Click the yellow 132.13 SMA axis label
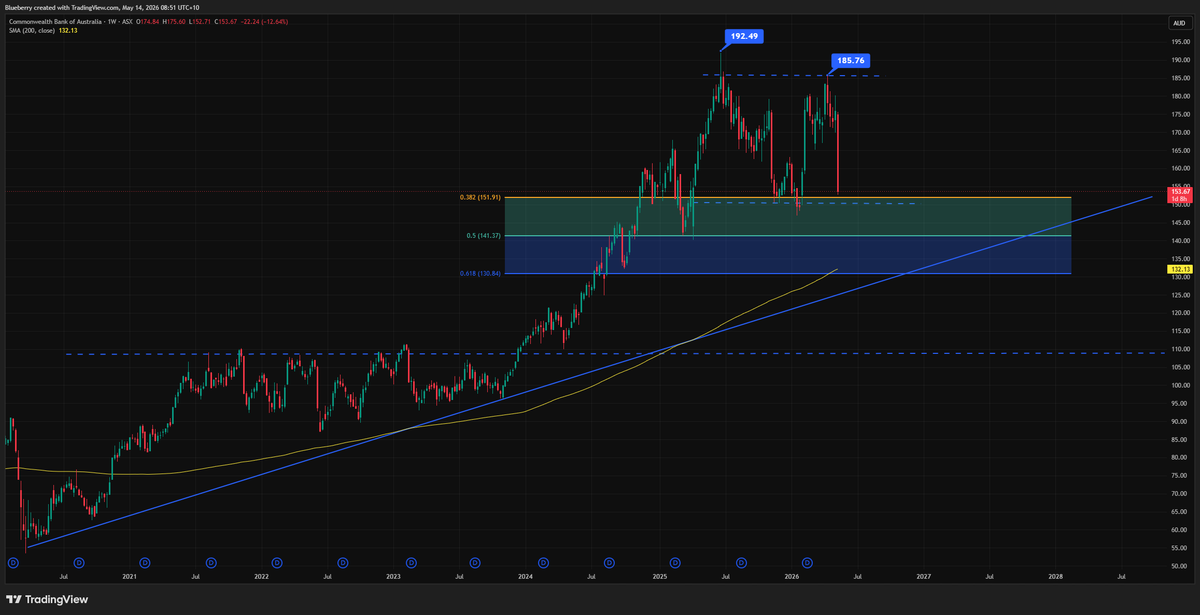This screenshot has height=615, width=1200. click(1178, 270)
